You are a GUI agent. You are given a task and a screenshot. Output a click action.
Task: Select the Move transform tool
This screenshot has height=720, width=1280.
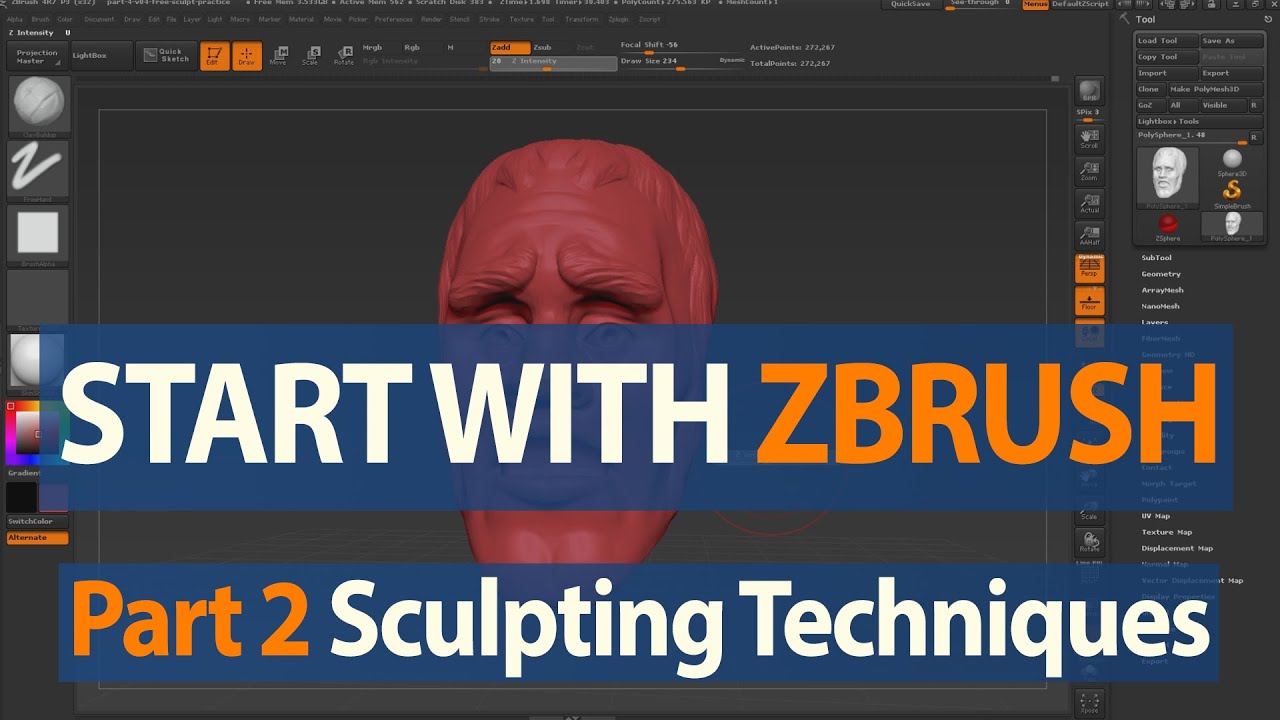pos(278,56)
